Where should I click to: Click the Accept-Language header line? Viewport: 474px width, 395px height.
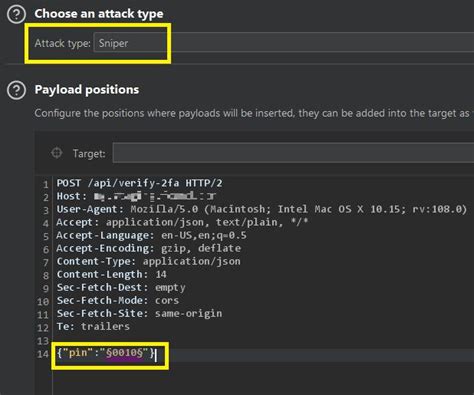coord(151,235)
